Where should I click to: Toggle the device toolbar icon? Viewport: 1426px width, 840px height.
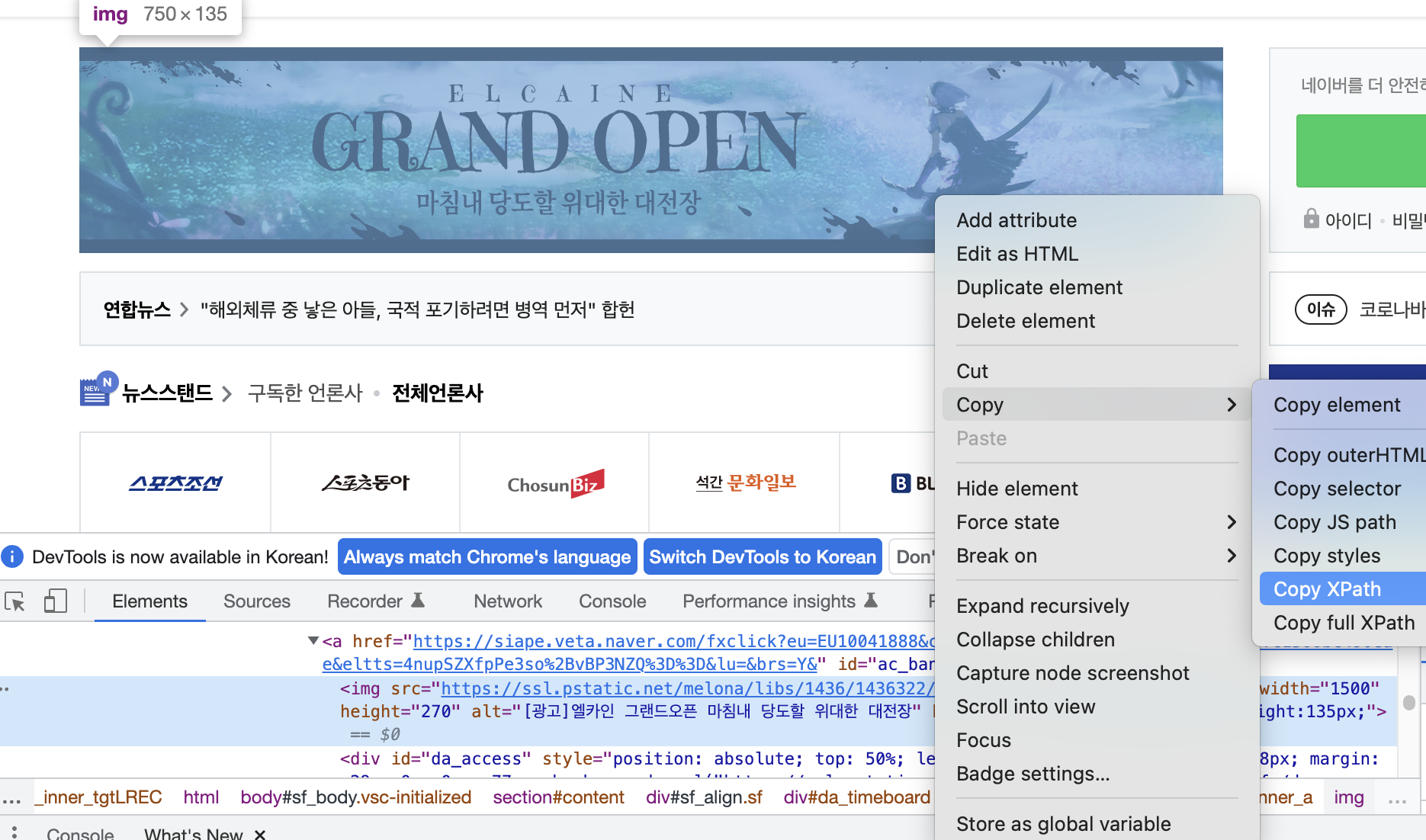[x=55, y=601]
